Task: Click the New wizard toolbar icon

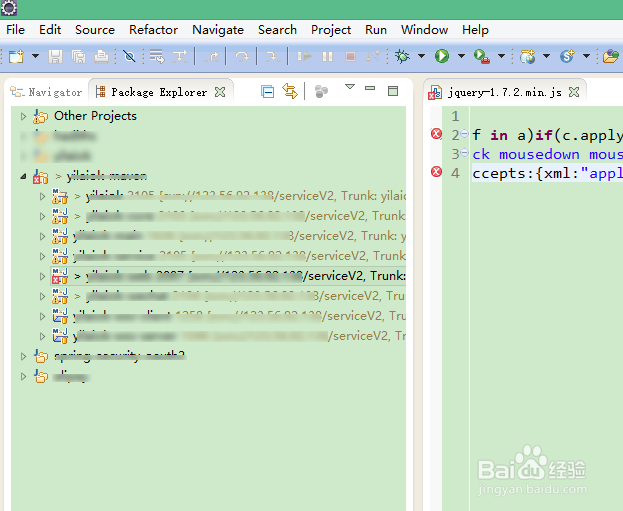Action: pos(16,56)
